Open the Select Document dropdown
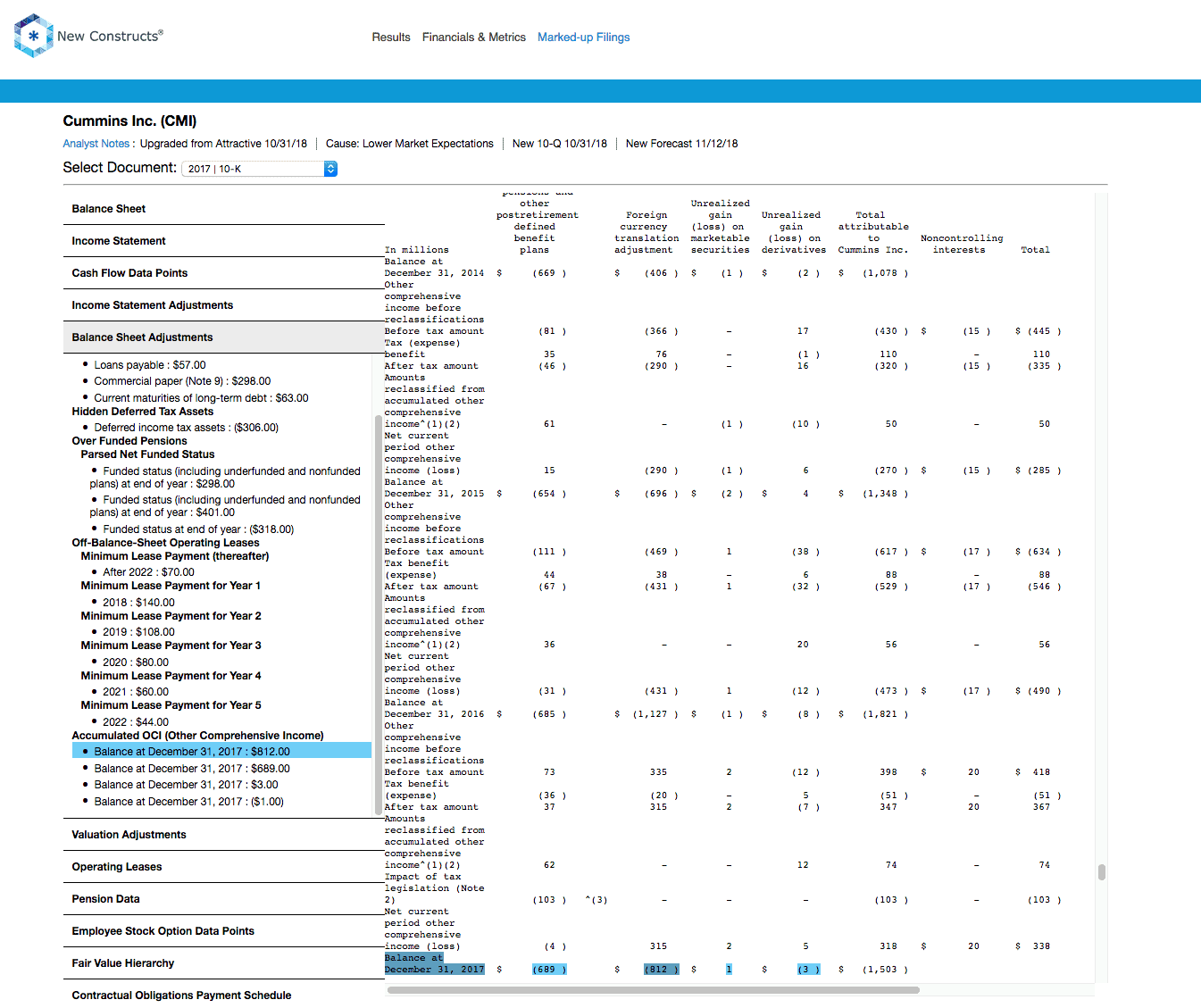1201x1008 pixels. (259, 169)
